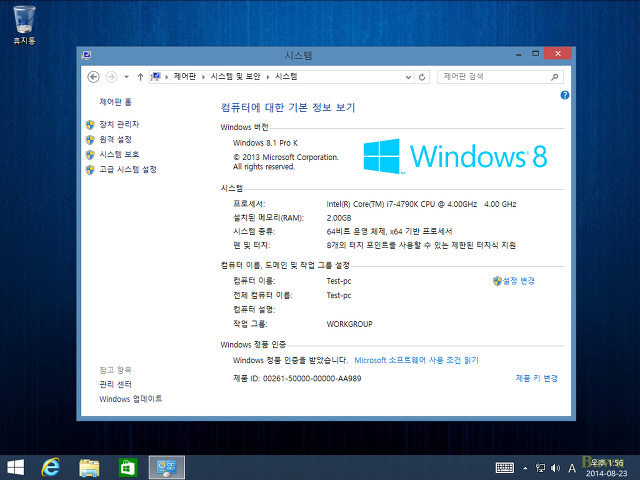The width and height of the screenshot is (640, 480).
Task: Refresh the System page
Action: click(422, 77)
